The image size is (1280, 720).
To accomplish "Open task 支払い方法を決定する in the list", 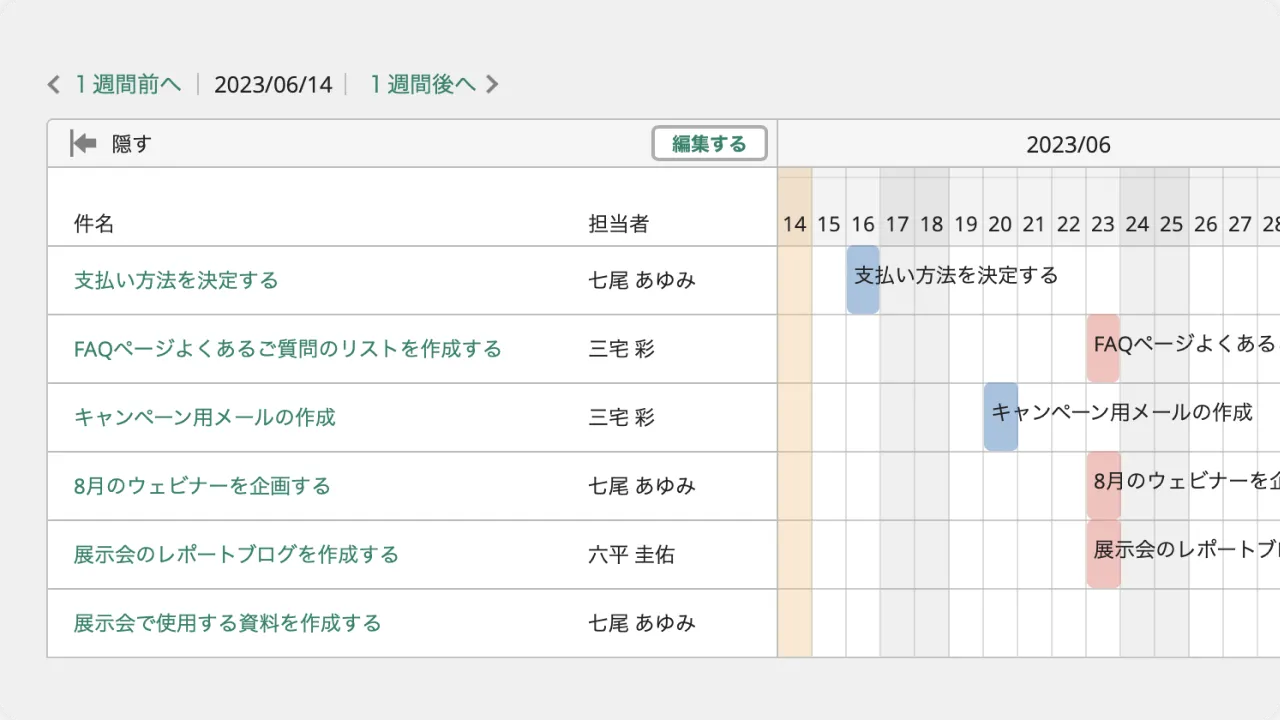I will click(x=176, y=280).
